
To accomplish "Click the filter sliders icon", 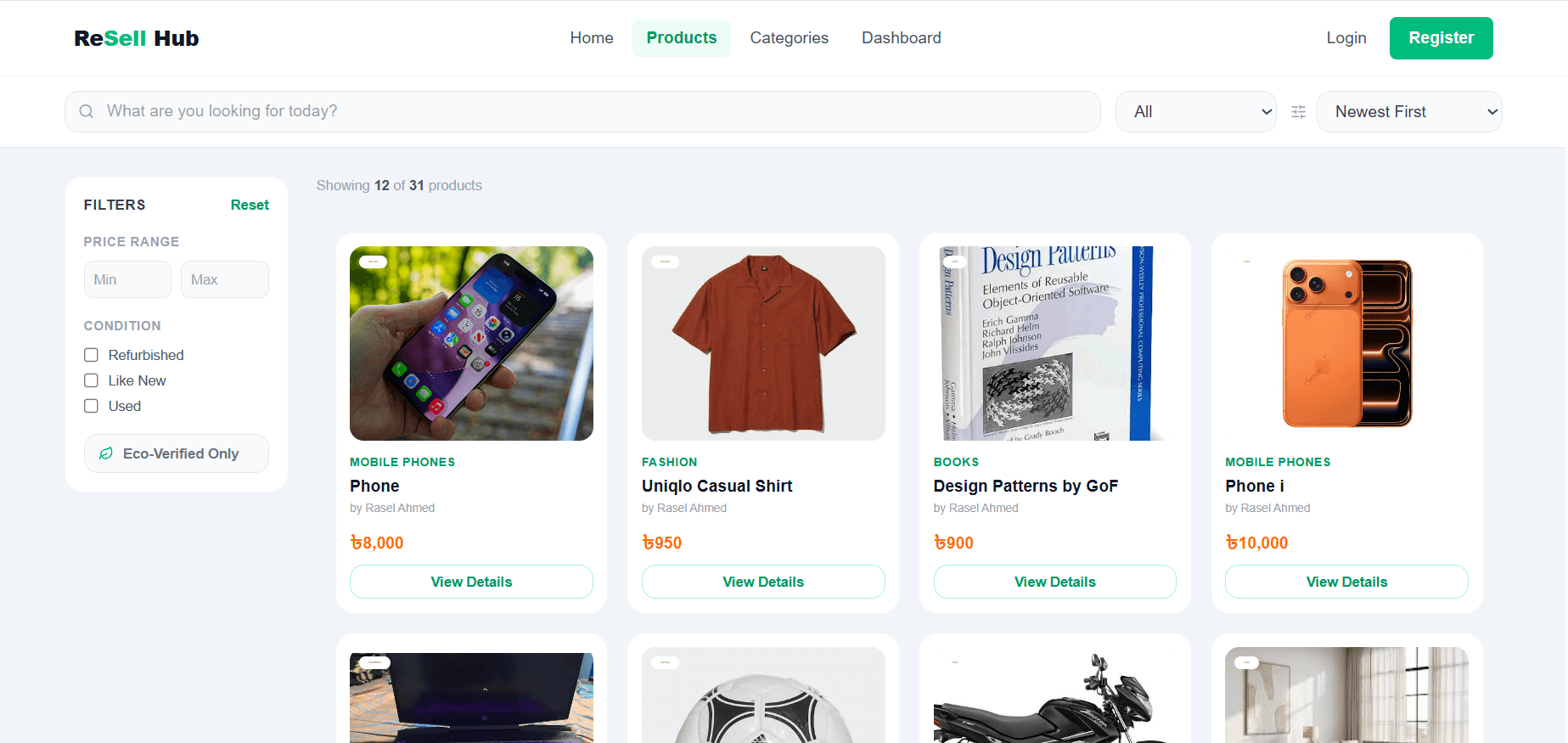I will [1298, 111].
